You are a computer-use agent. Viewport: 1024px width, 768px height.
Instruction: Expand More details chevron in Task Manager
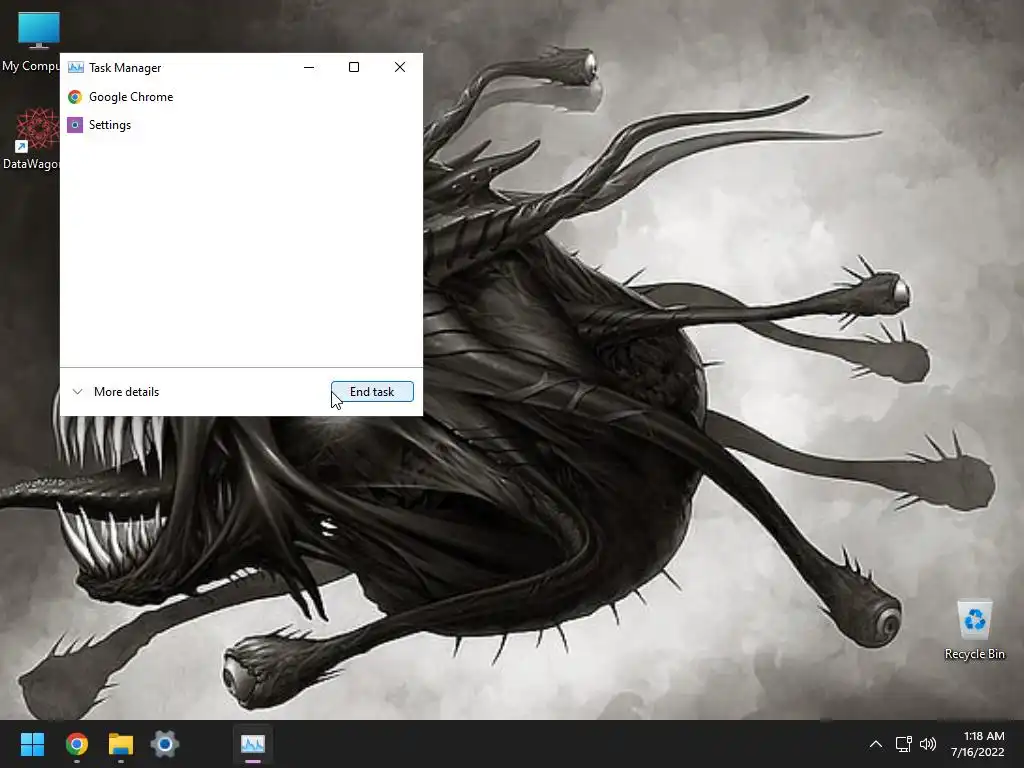tap(78, 392)
